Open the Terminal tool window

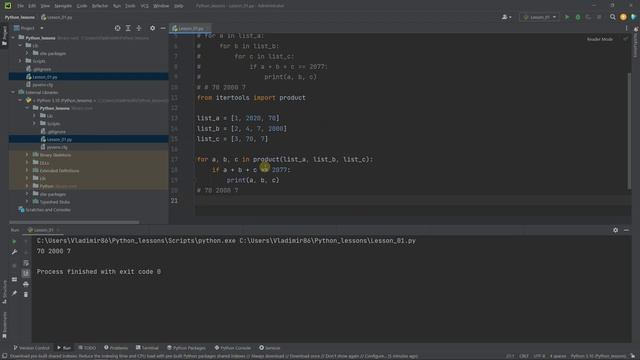(147, 348)
